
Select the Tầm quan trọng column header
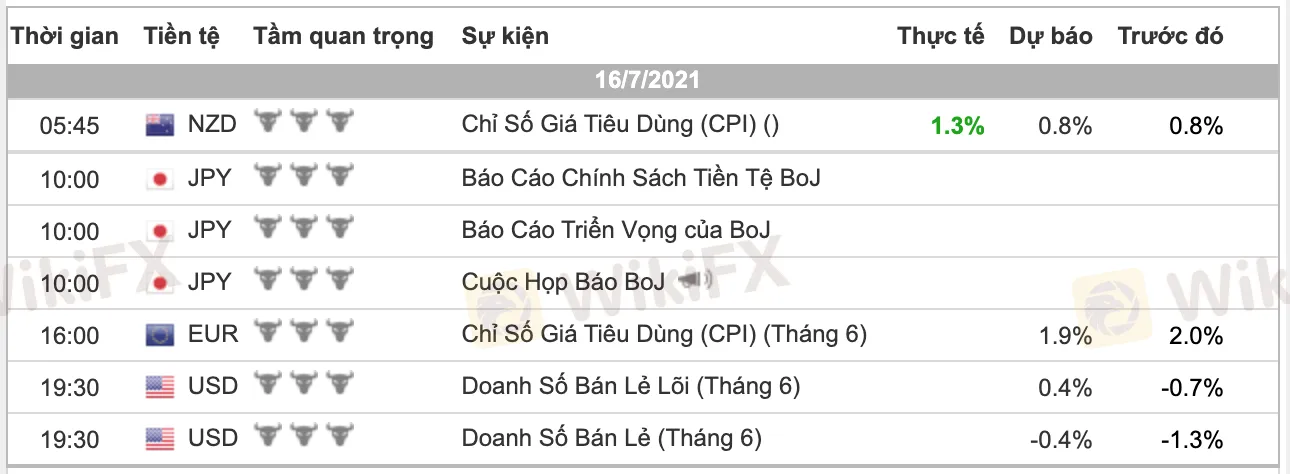click(343, 37)
